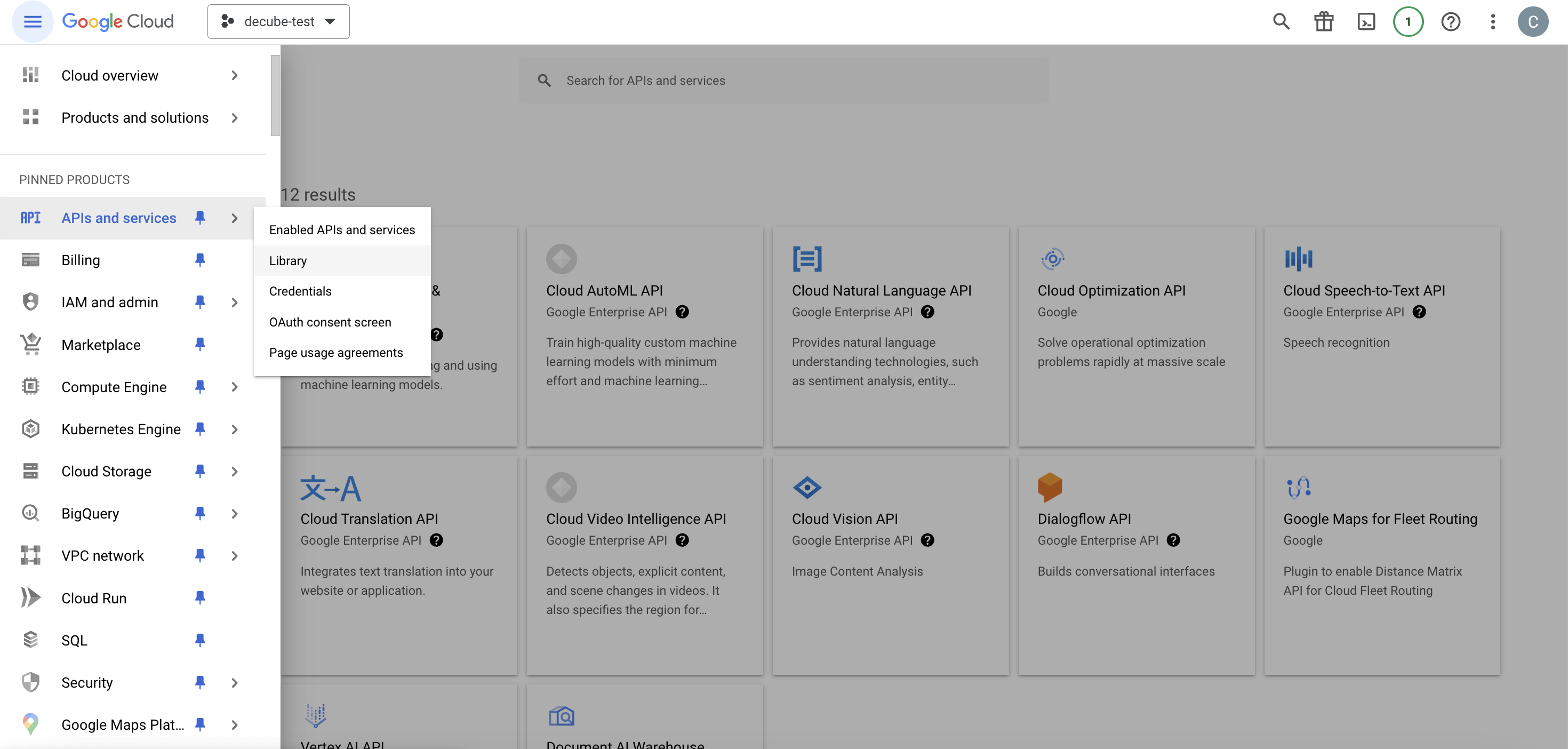The height and width of the screenshot is (749, 1568).
Task: Unpin Cloud Run using its pin icon
Action: [199, 598]
